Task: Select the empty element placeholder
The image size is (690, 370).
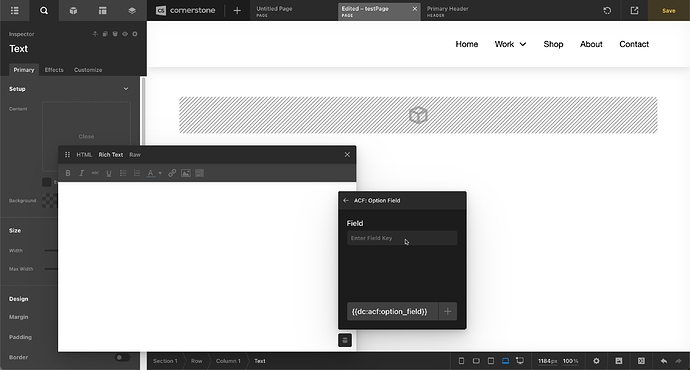Action: pyautogui.click(x=418, y=115)
